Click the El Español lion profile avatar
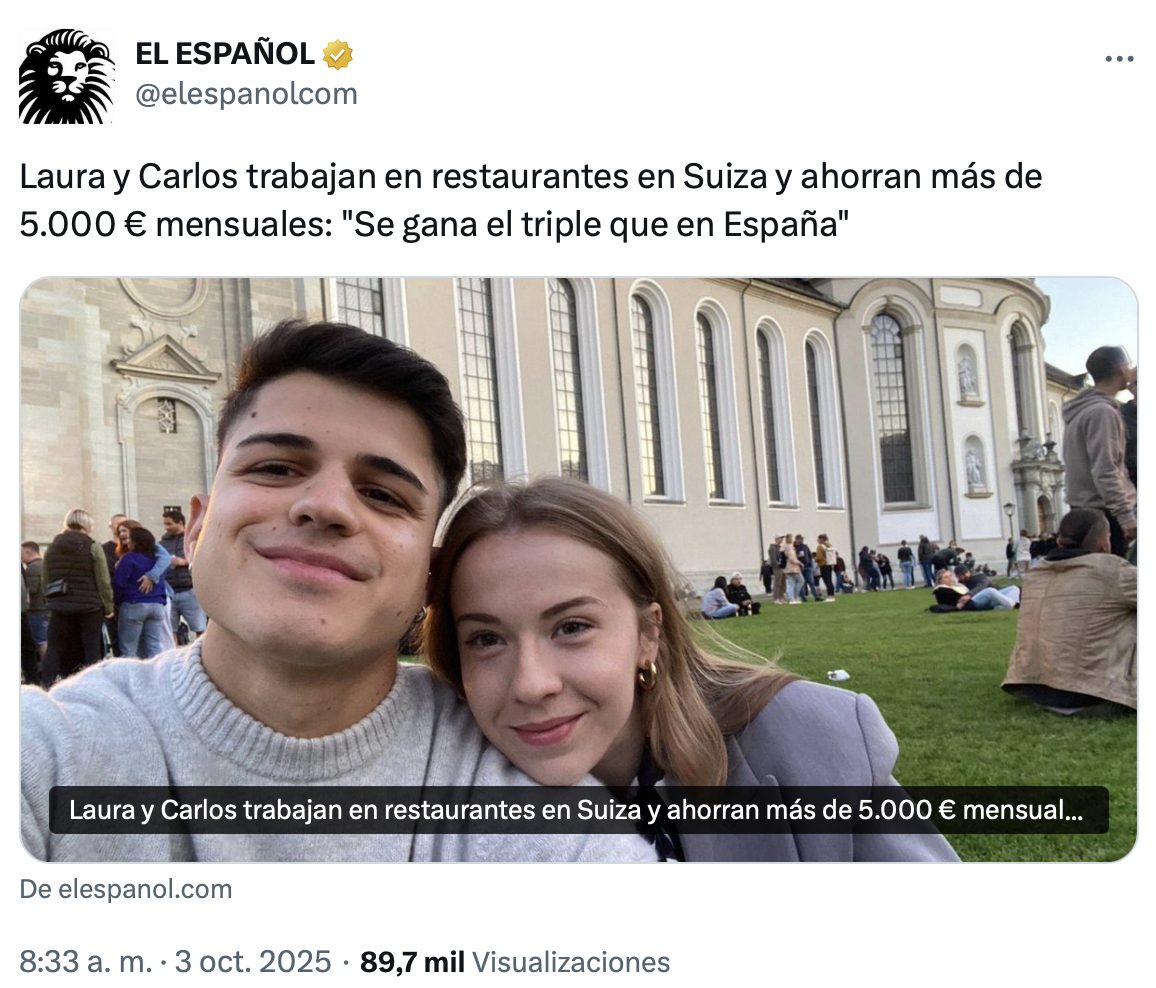This screenshot has height=988, width=1156. click(x=66, y=76)
